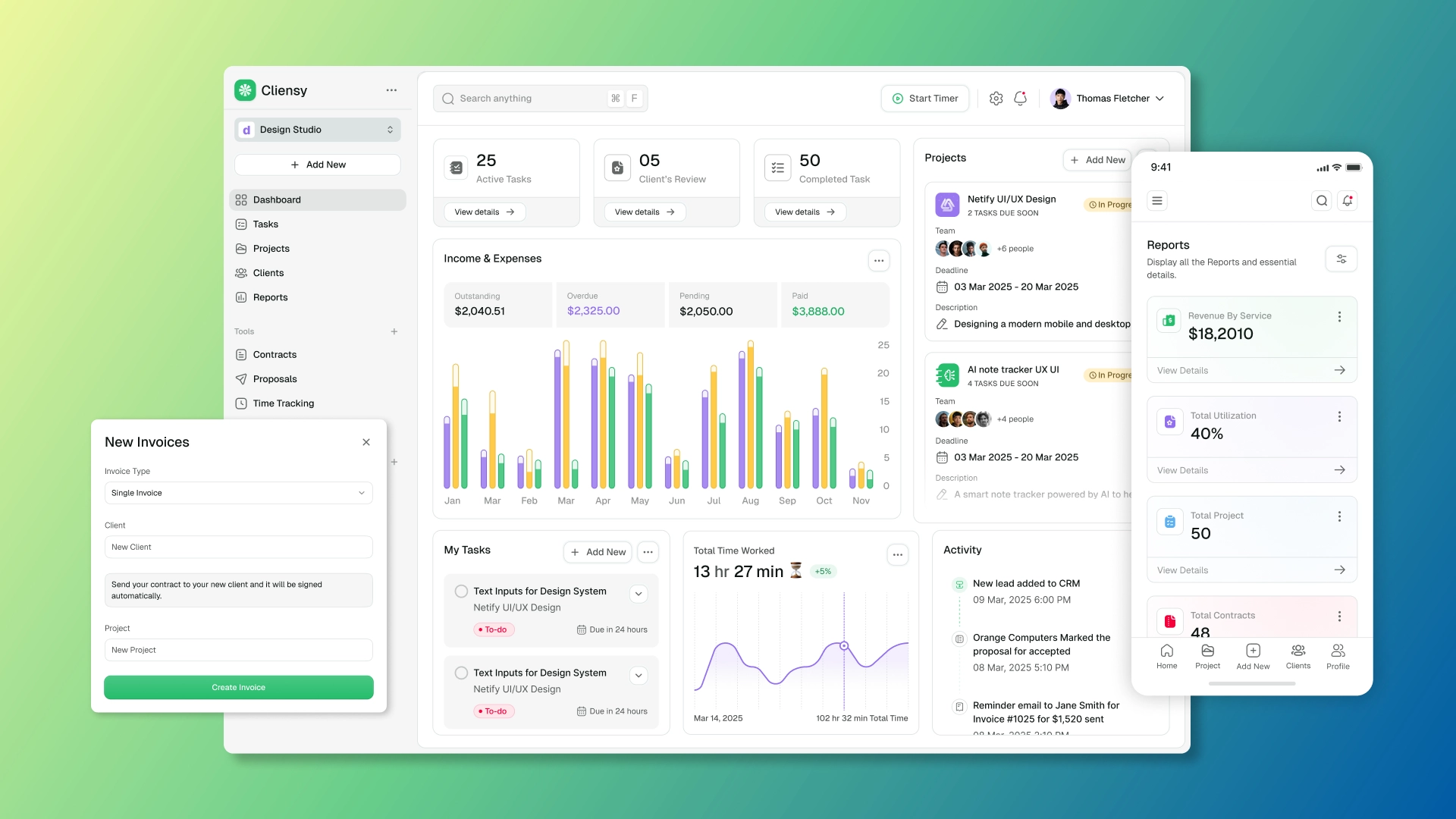Tap the Clients icon in mobile navigation
The image size is (1456, 819).
tap(1298, 652)
